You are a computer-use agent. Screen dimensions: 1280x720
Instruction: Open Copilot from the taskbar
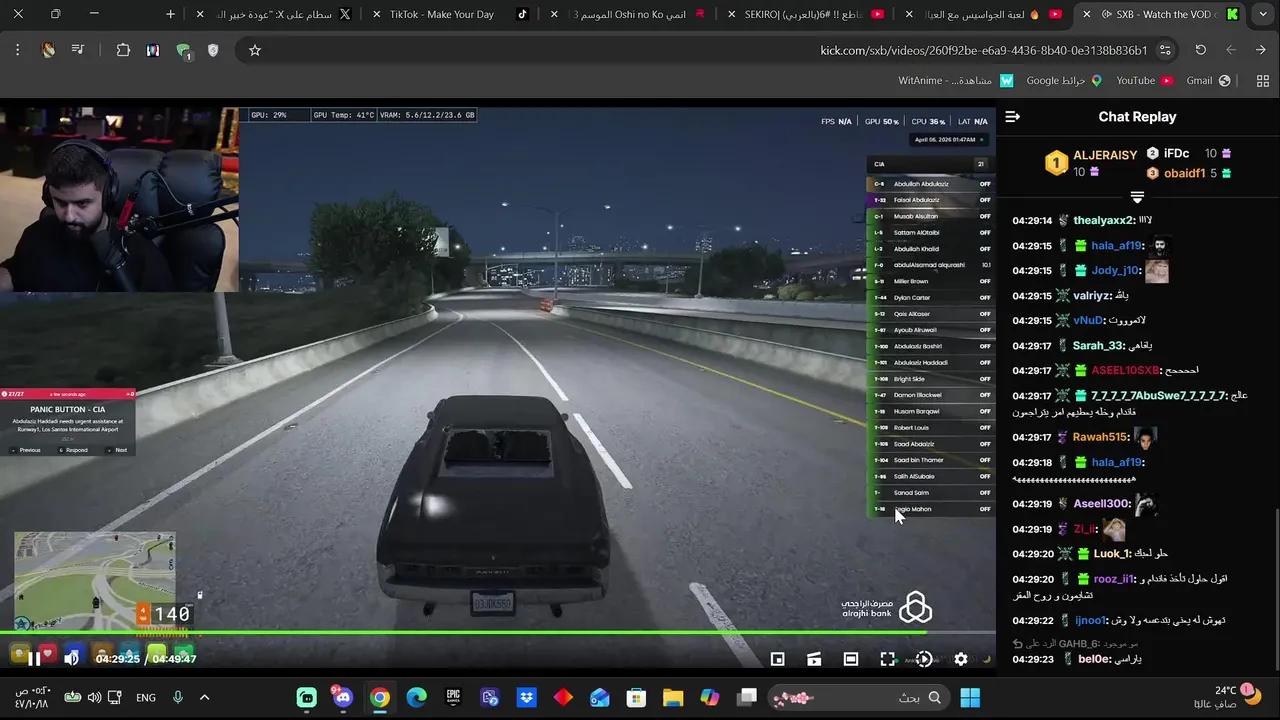point(710,697)
